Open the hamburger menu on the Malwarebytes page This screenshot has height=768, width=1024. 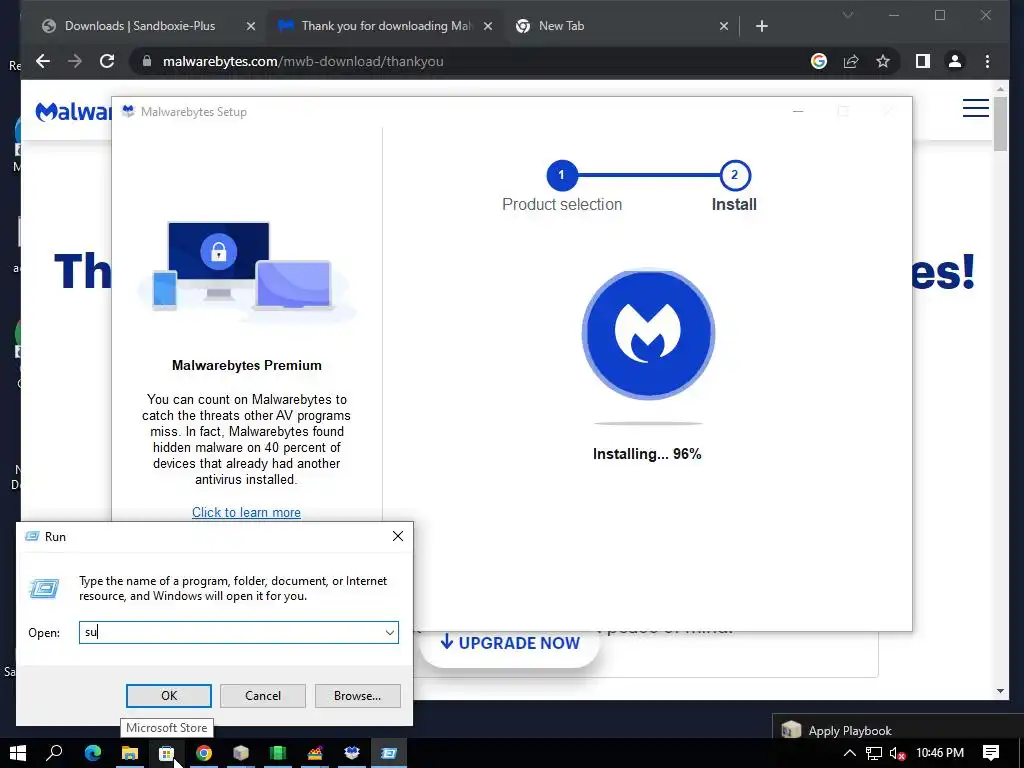(x=976, y=108)
